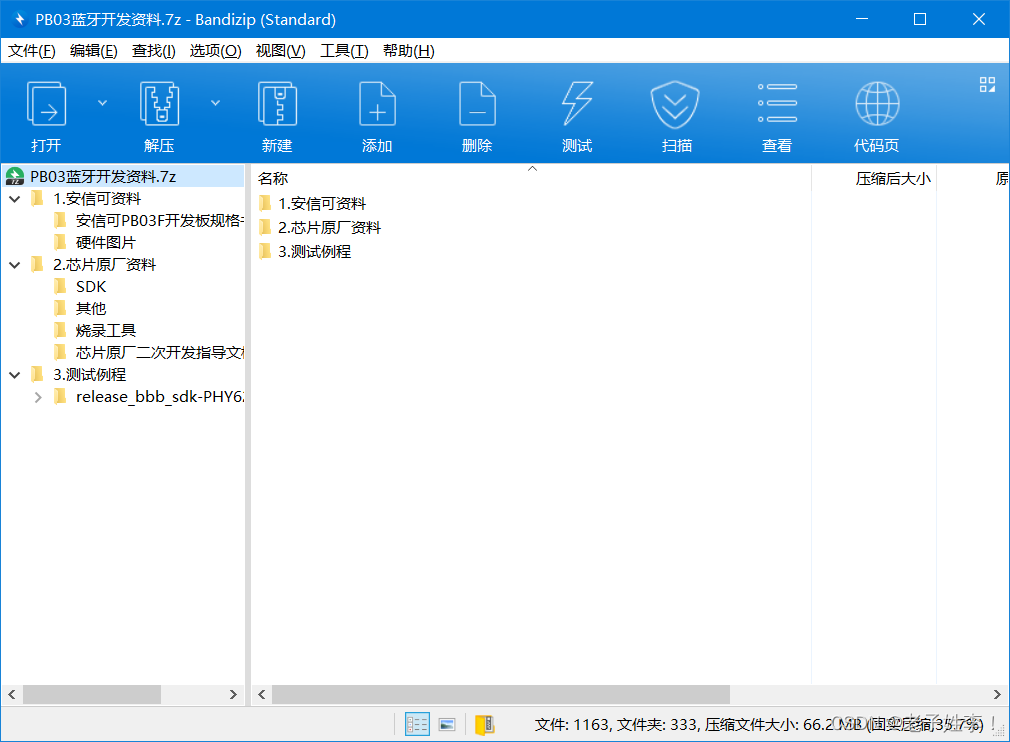Select release_bbb_sdk-PHY6 folder in tree
This screenshot has width=1010, height=742.
point(159,397)
